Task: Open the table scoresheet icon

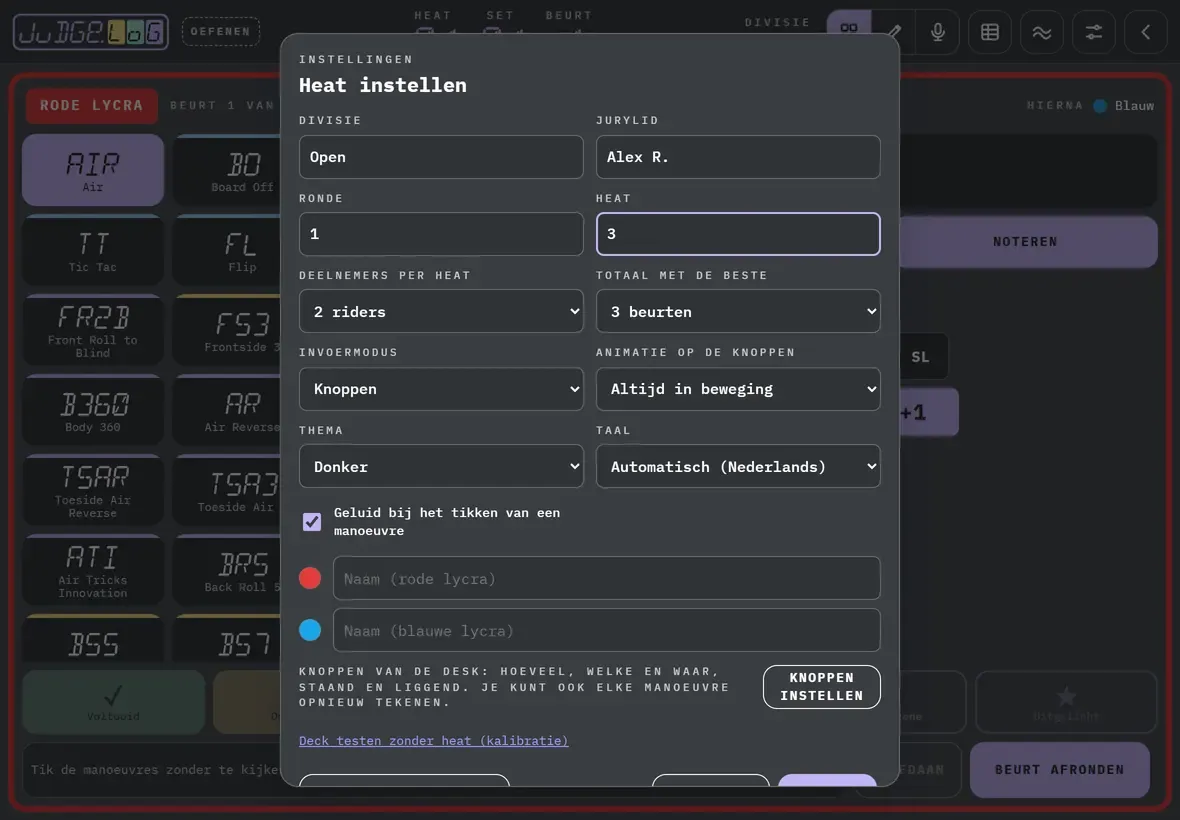Action: coord(990,32)
